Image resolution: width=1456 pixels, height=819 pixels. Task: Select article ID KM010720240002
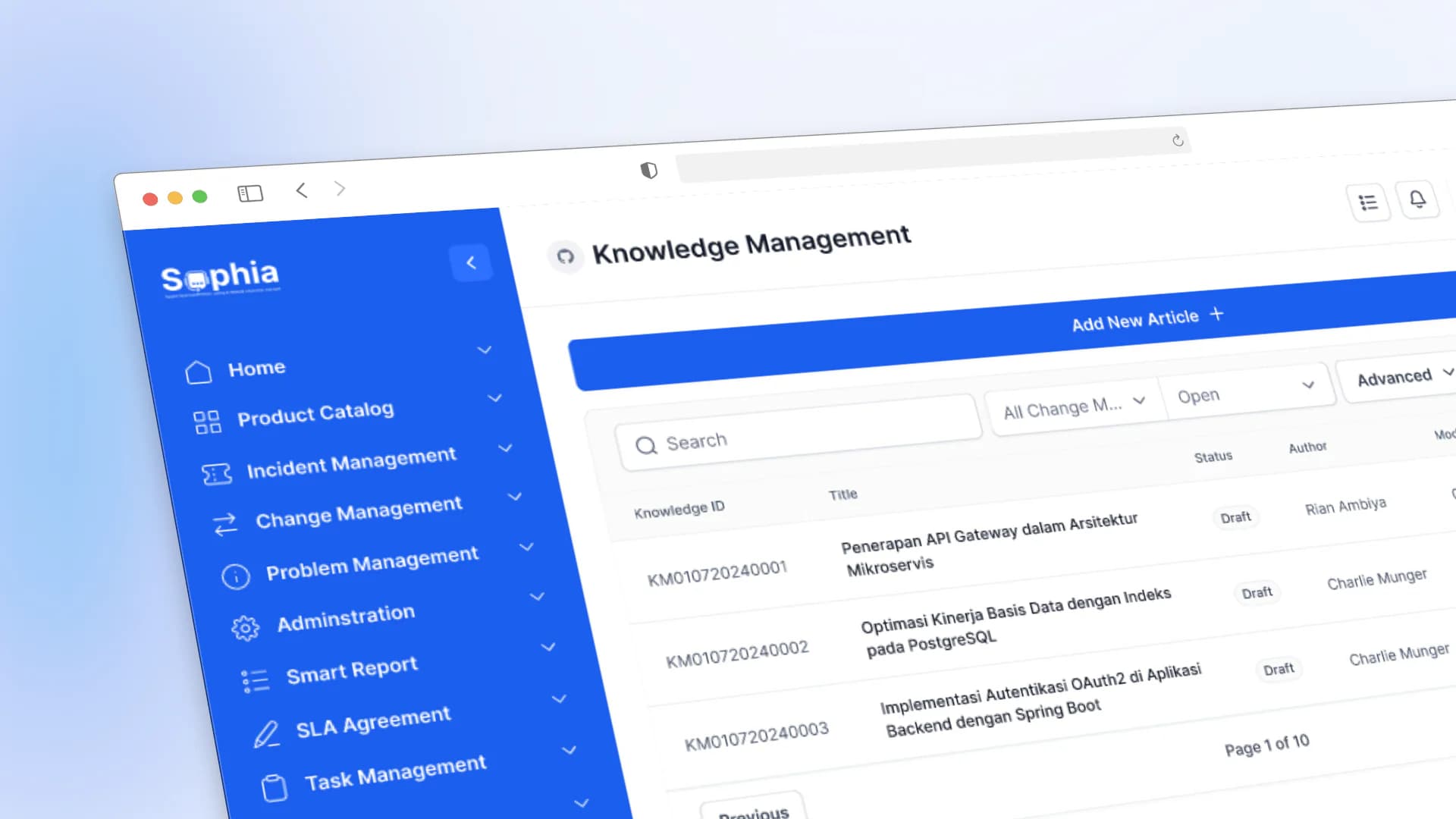[737, 654]
